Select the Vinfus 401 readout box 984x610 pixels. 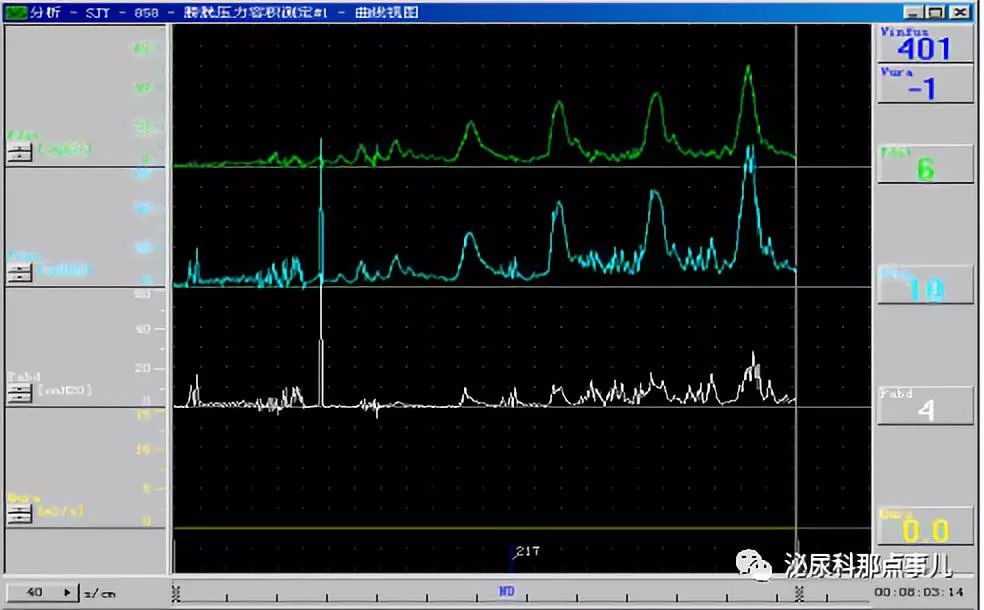(925, 44)
